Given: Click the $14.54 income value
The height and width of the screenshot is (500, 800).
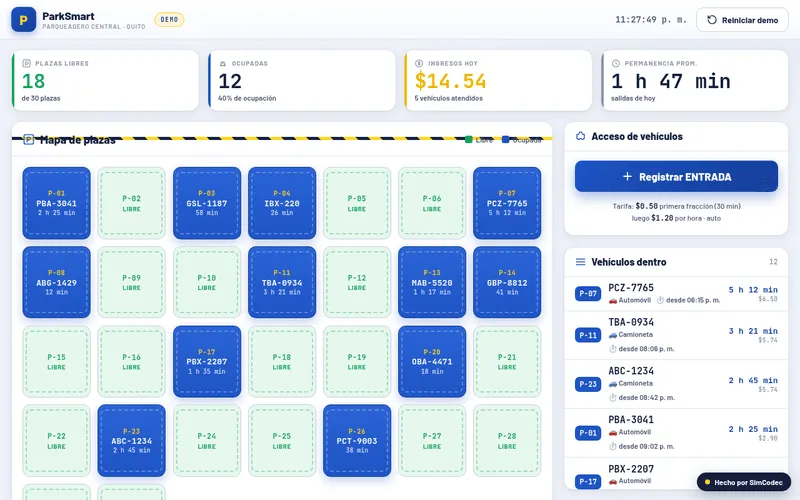Looking at the screenshot, I should point(450,81).
